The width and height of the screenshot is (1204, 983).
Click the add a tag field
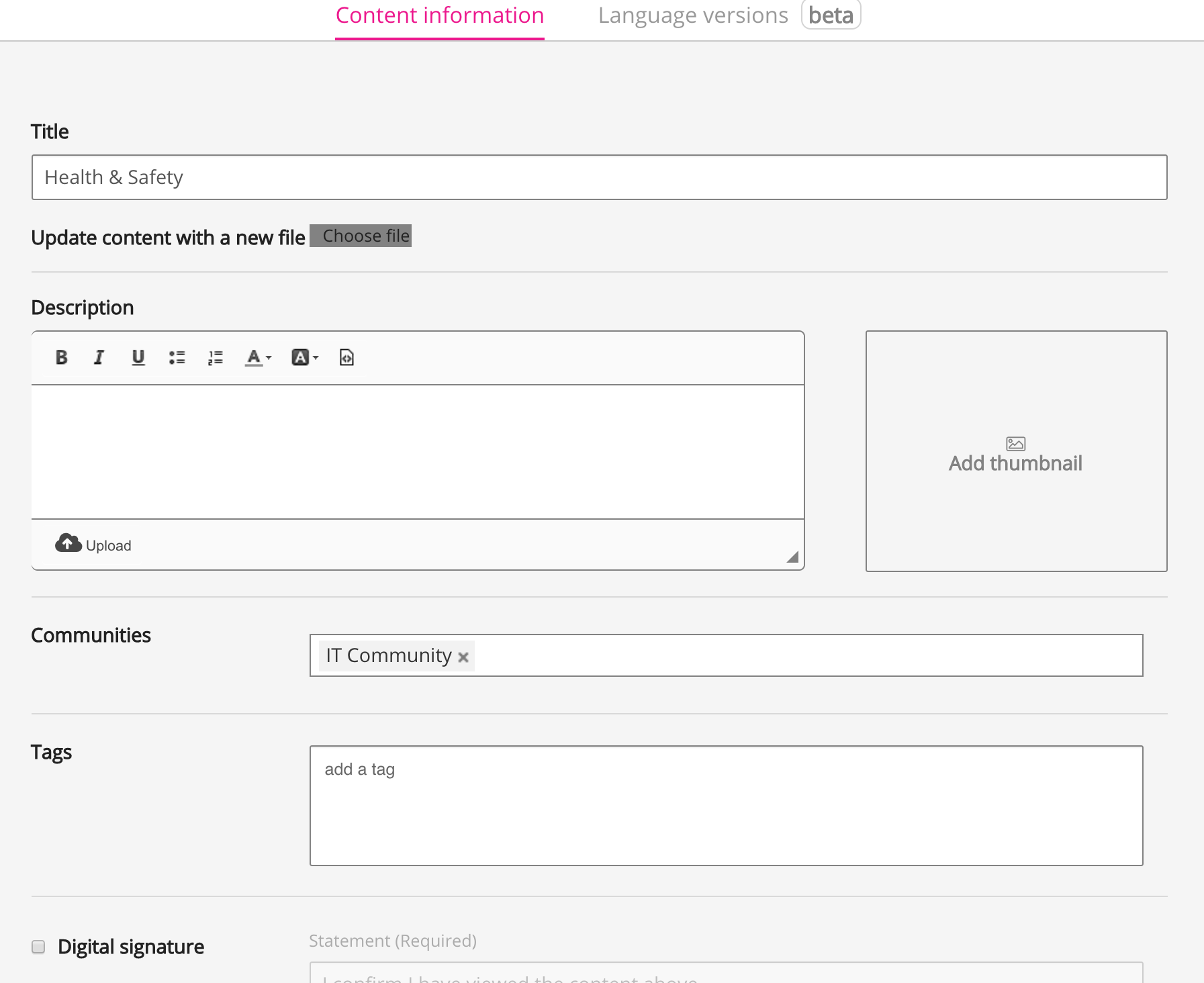725,805
